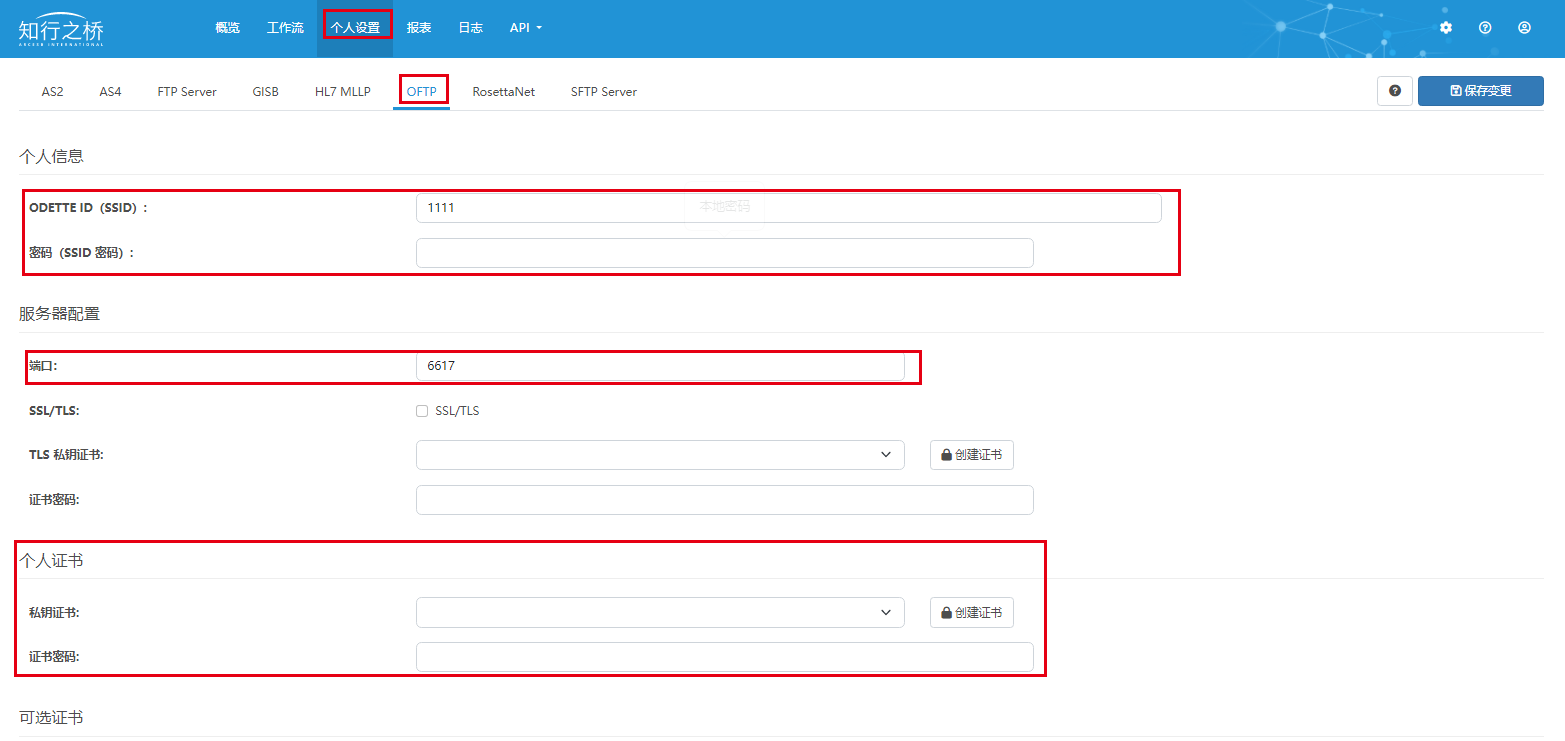
Task: Expand the 私钥证书 dropdown under 个人证书
Action: (660, 612)
